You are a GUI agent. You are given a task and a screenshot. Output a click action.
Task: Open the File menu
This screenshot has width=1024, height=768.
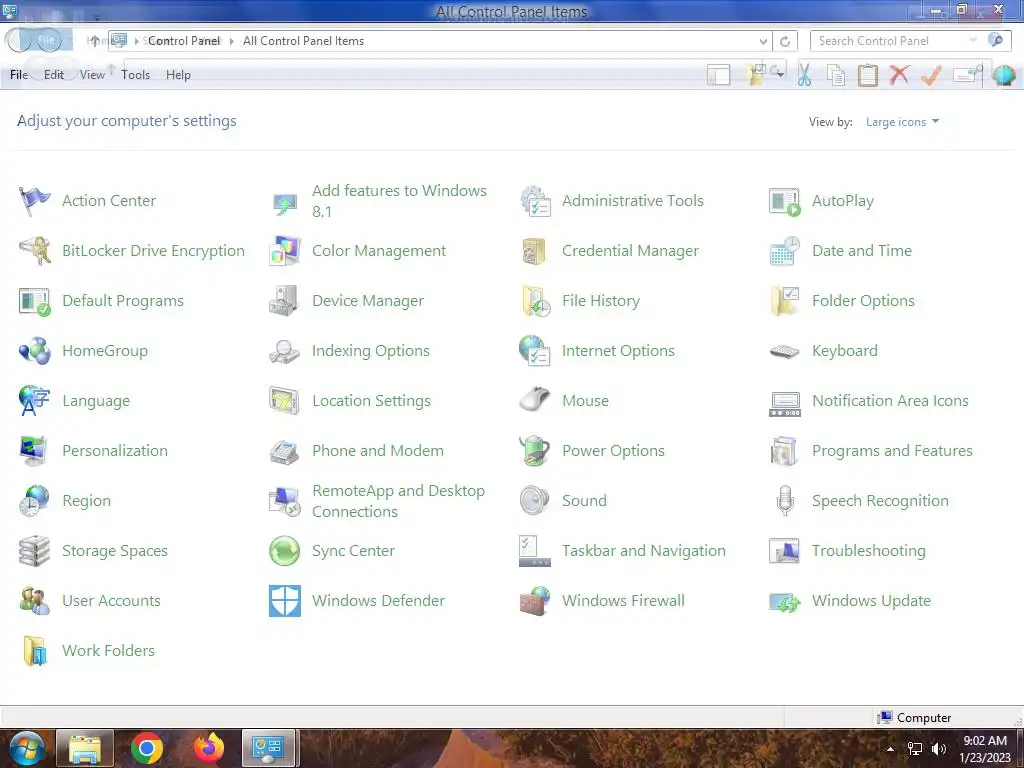[x=19, y=75]
